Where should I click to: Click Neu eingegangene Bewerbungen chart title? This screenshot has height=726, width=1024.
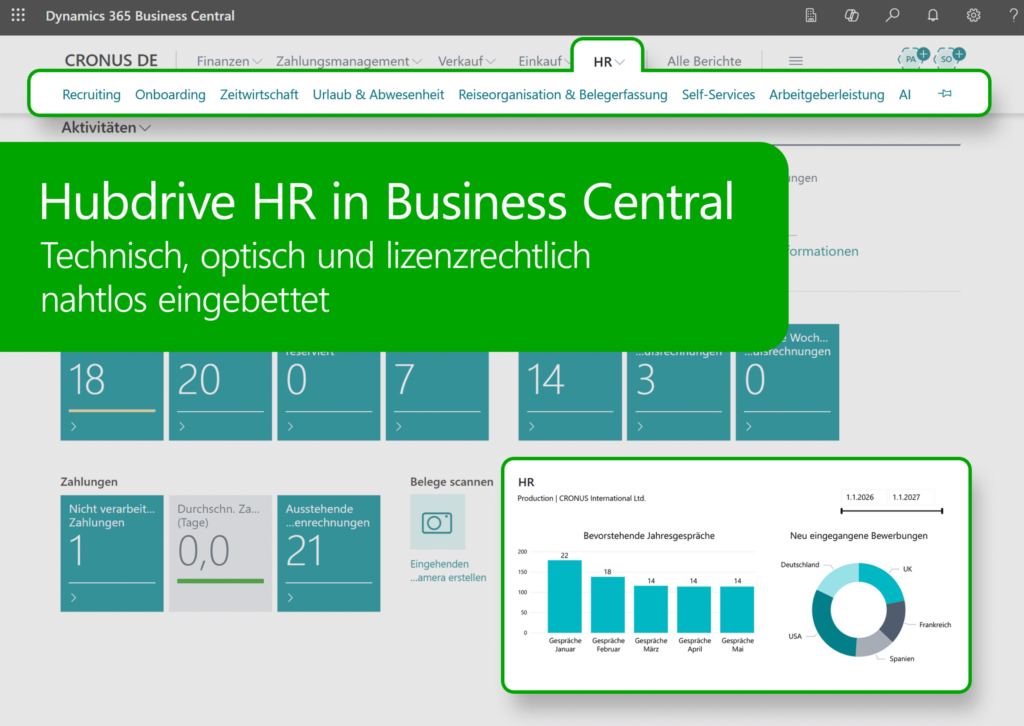click(858, 535)
